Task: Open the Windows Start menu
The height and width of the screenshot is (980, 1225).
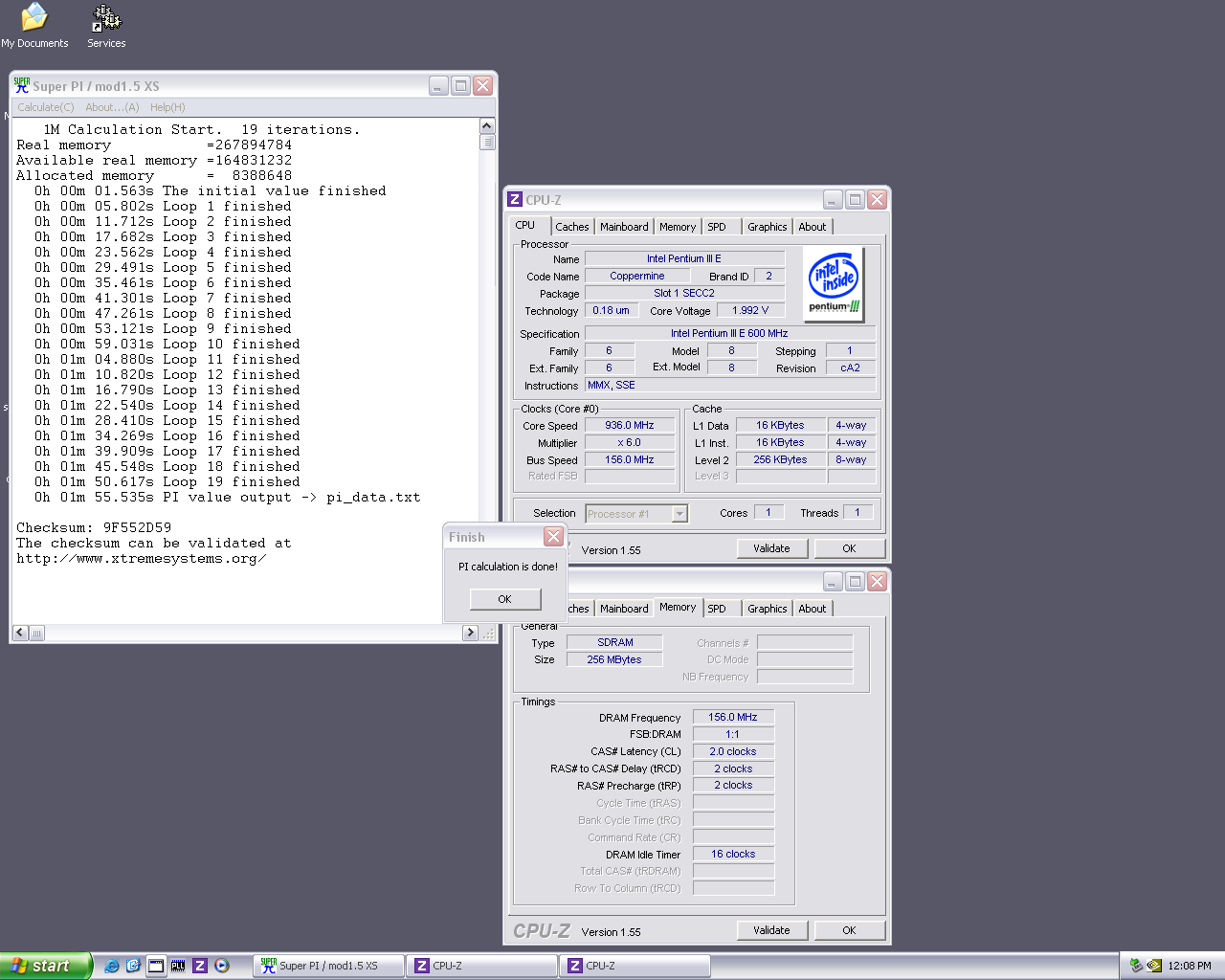Action: coord(45,966)
